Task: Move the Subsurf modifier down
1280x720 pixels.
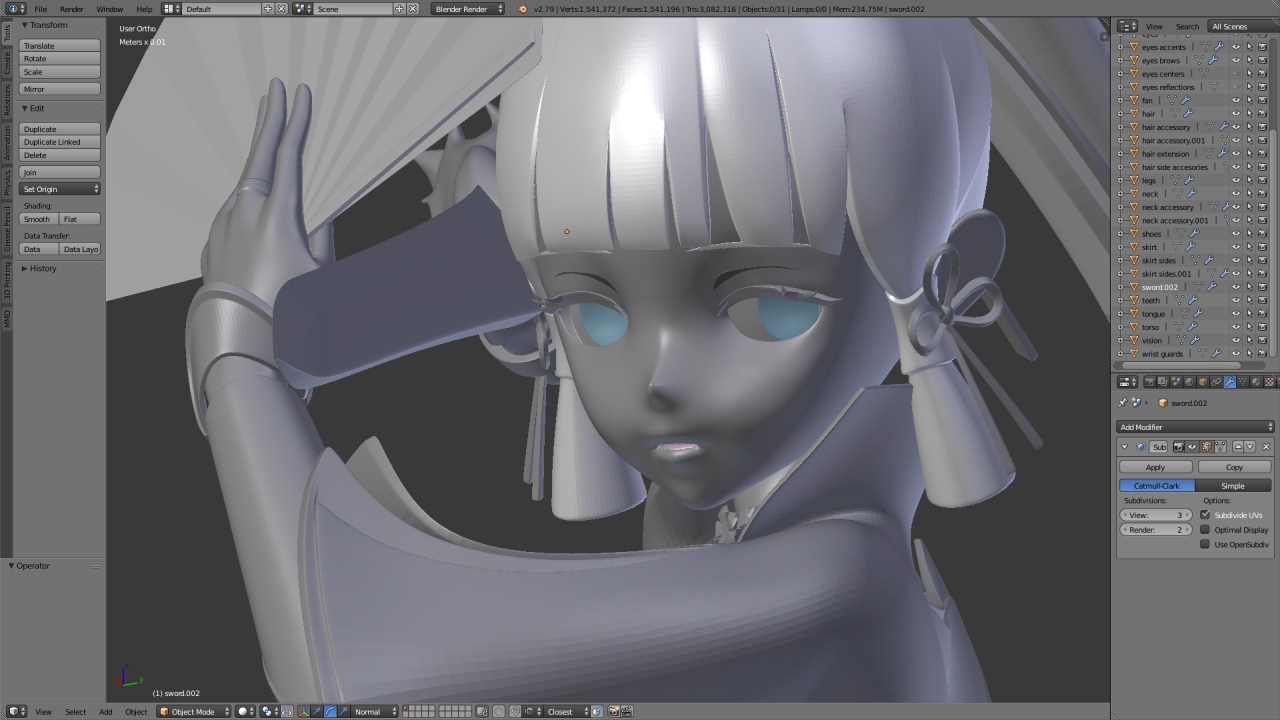Action: [x=1250, y=447]
